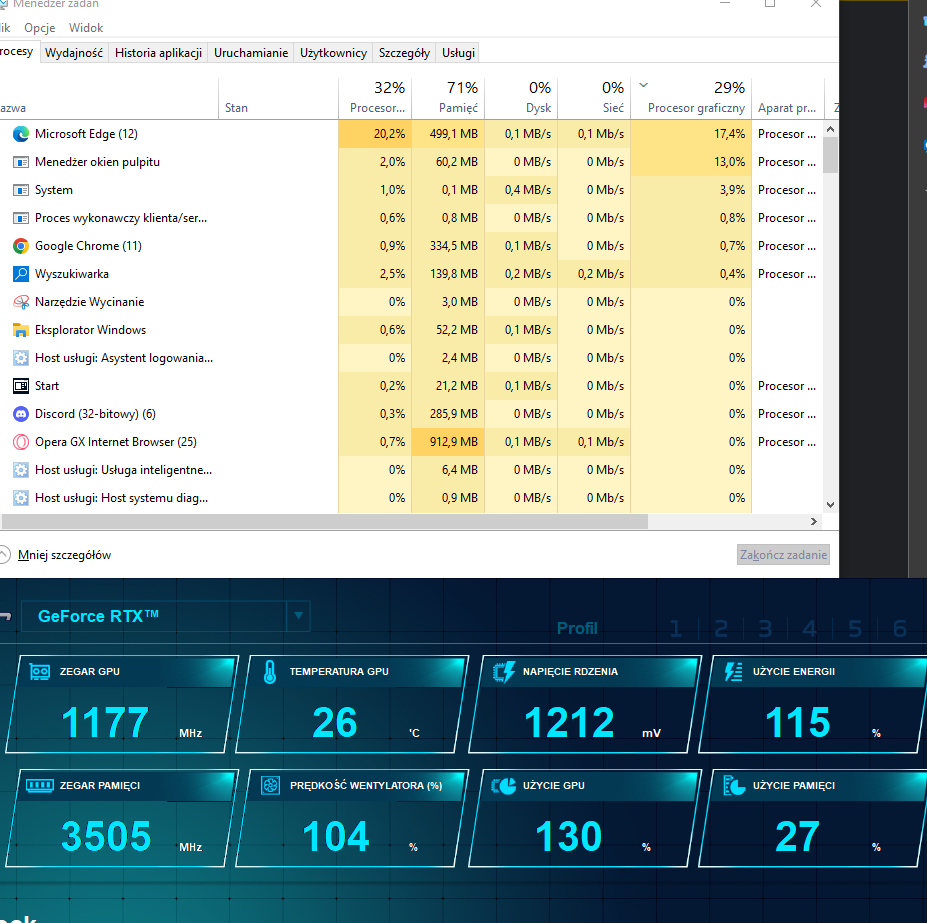This screenshot has width=927, height=923.
Task: Click the vertical scrollbar thumb
Action: 831,155
